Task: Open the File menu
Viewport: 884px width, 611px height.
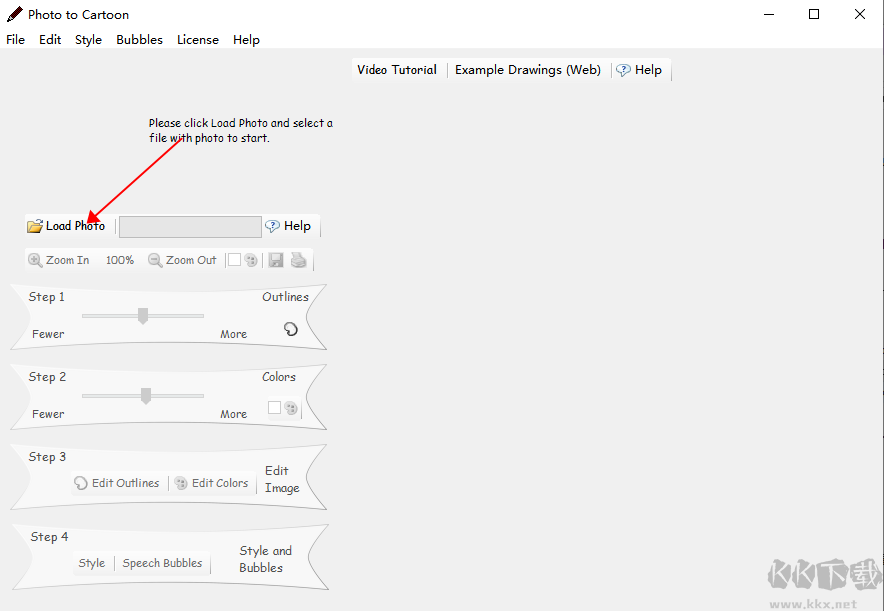Action: (15, 39)
